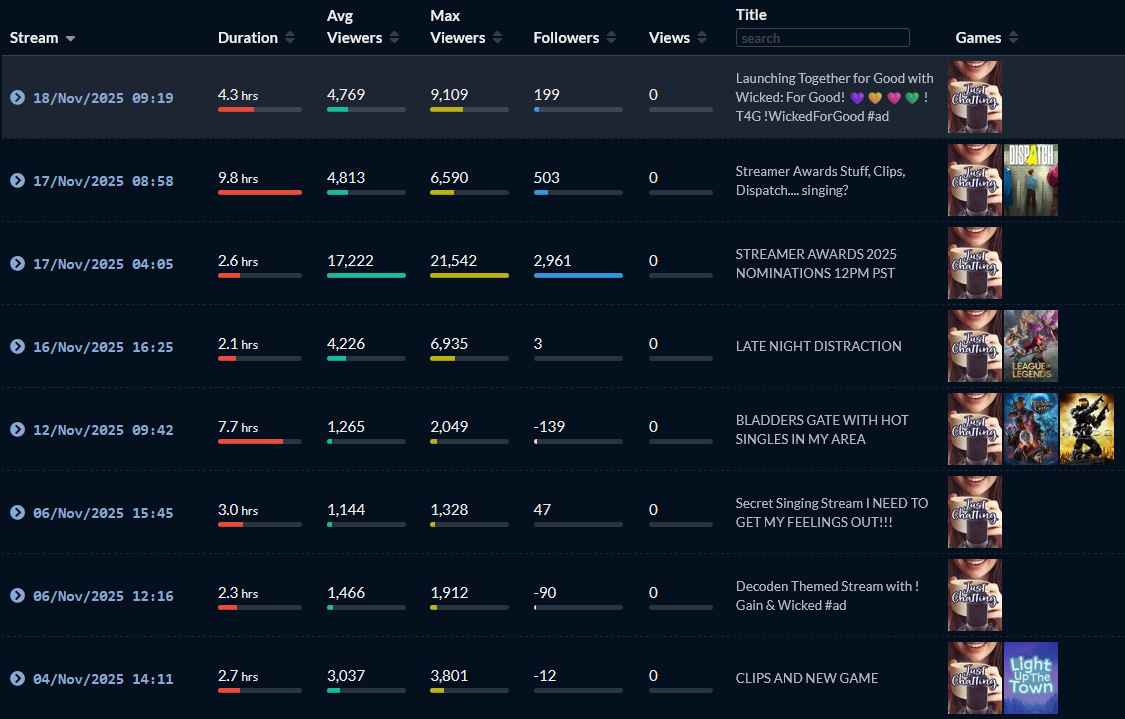Click the League of Legends game thumbnail
Viewport: 1125px width, 719px height.
pos(1030,346)
